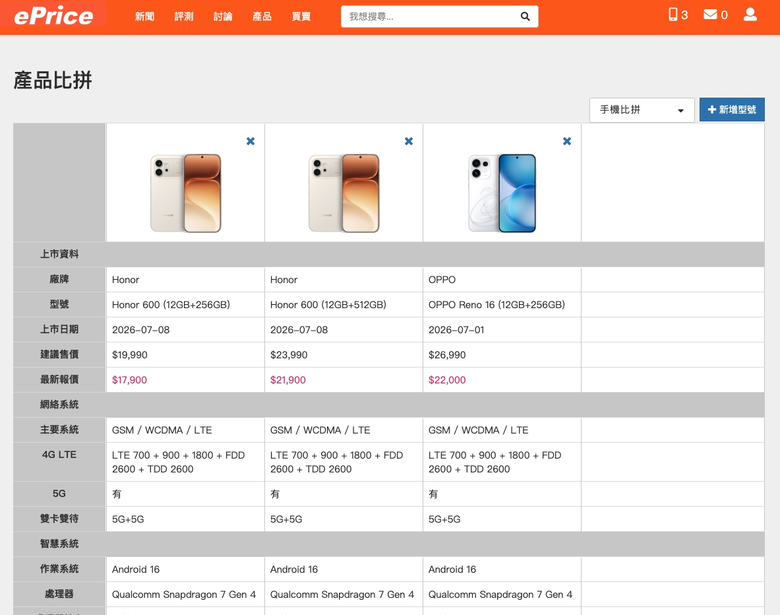Select 'Honor 600 (12GB+512GB)' model text
780x615 pixels.
click(328, 305)
